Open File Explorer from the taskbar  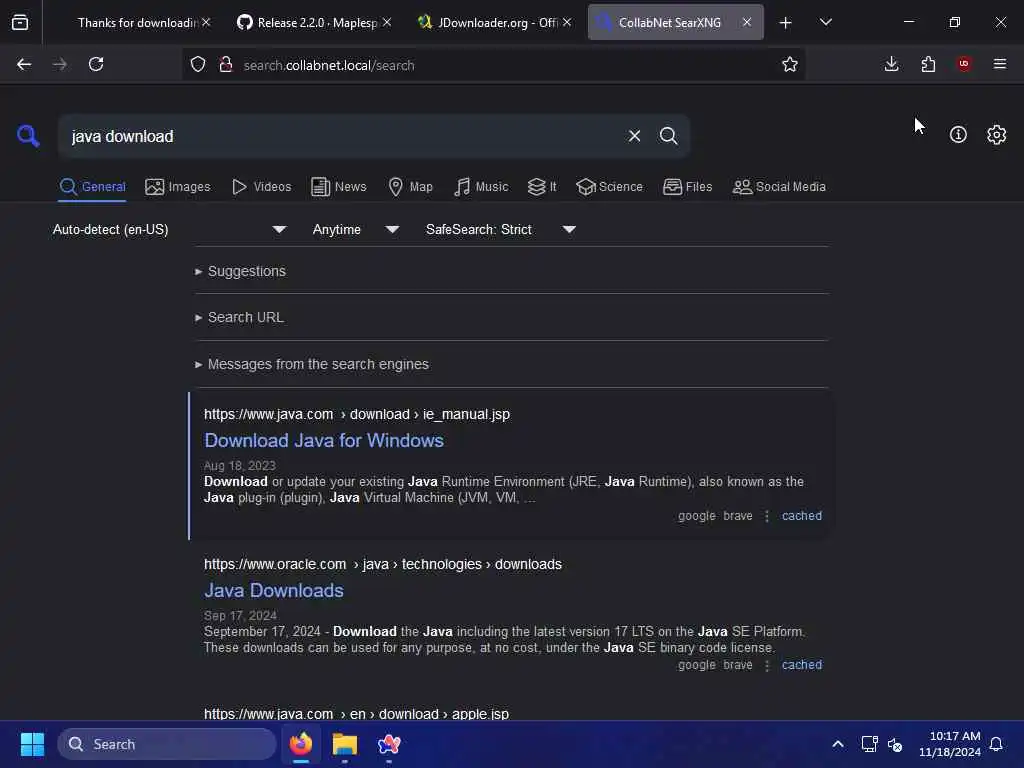(x=345, y=744)
